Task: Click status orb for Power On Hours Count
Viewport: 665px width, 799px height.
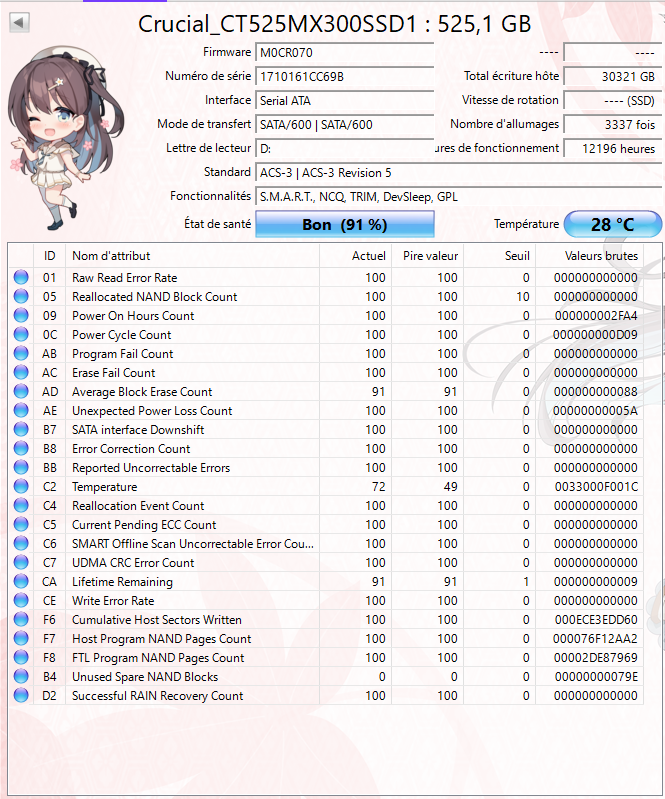Action: (21, 315)
